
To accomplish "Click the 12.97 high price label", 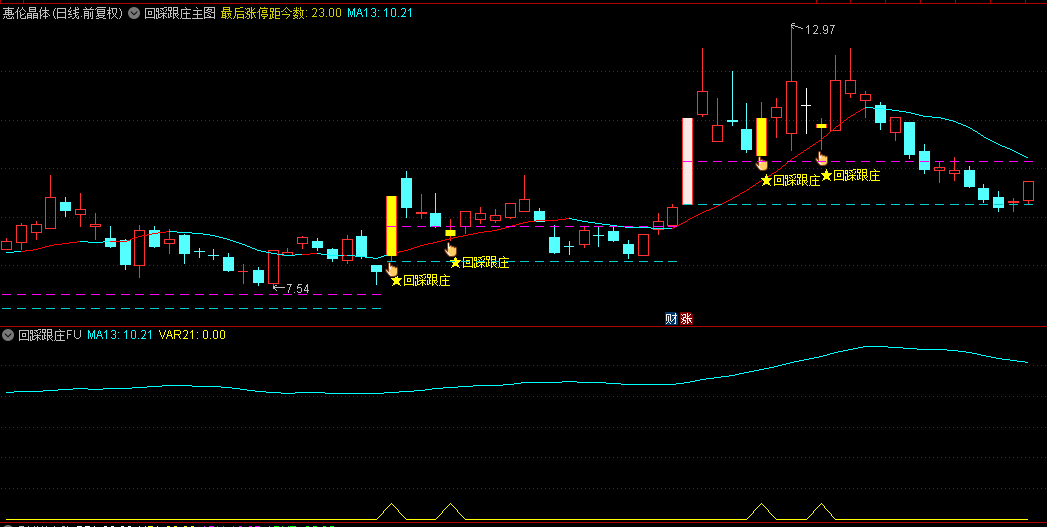I will (x=820, y=29).
